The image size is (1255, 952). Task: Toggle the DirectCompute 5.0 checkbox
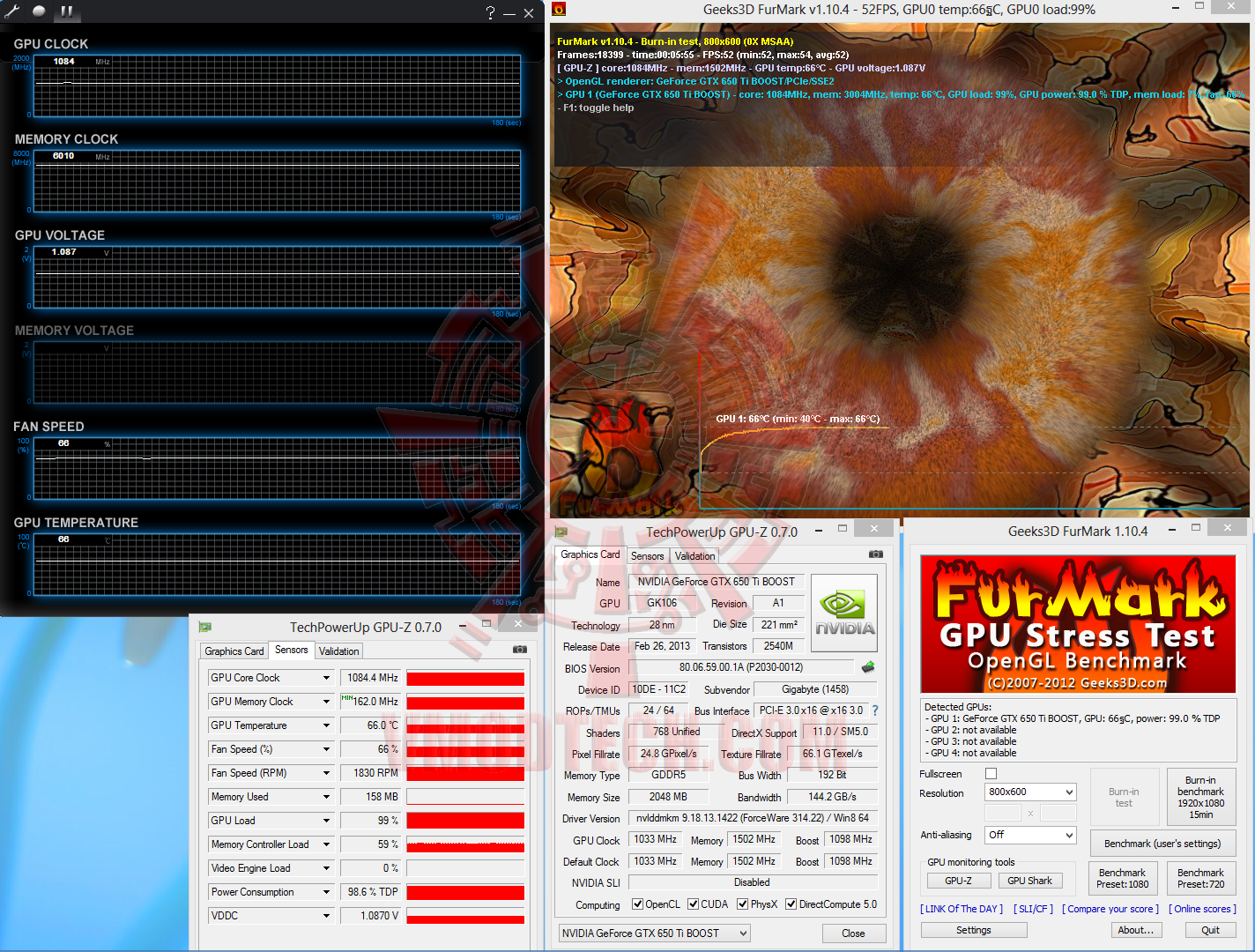click(791, 904)
